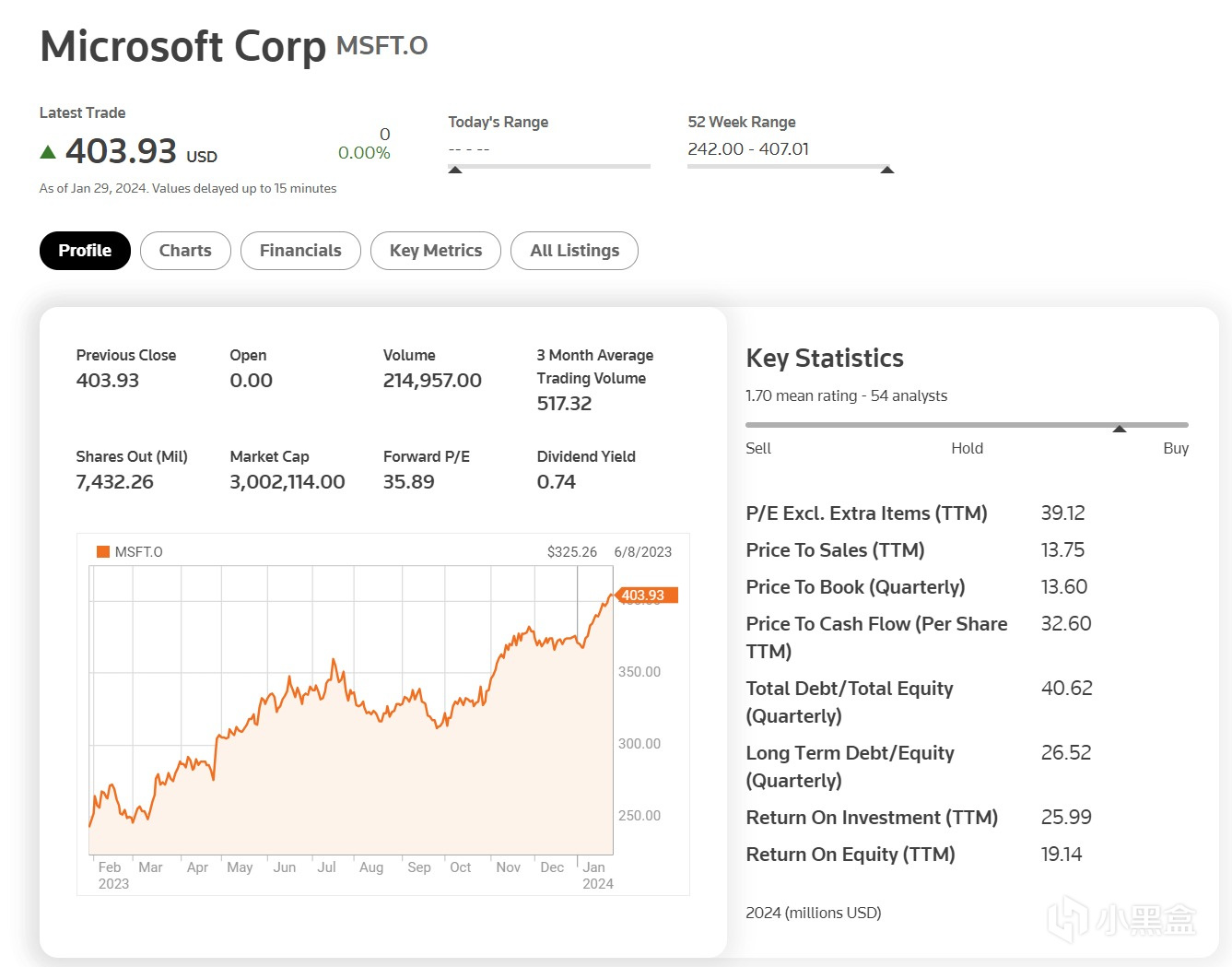Viewport: 1232px width, 967px height.
Task: Click the value 39.12
Action: 1062,513
